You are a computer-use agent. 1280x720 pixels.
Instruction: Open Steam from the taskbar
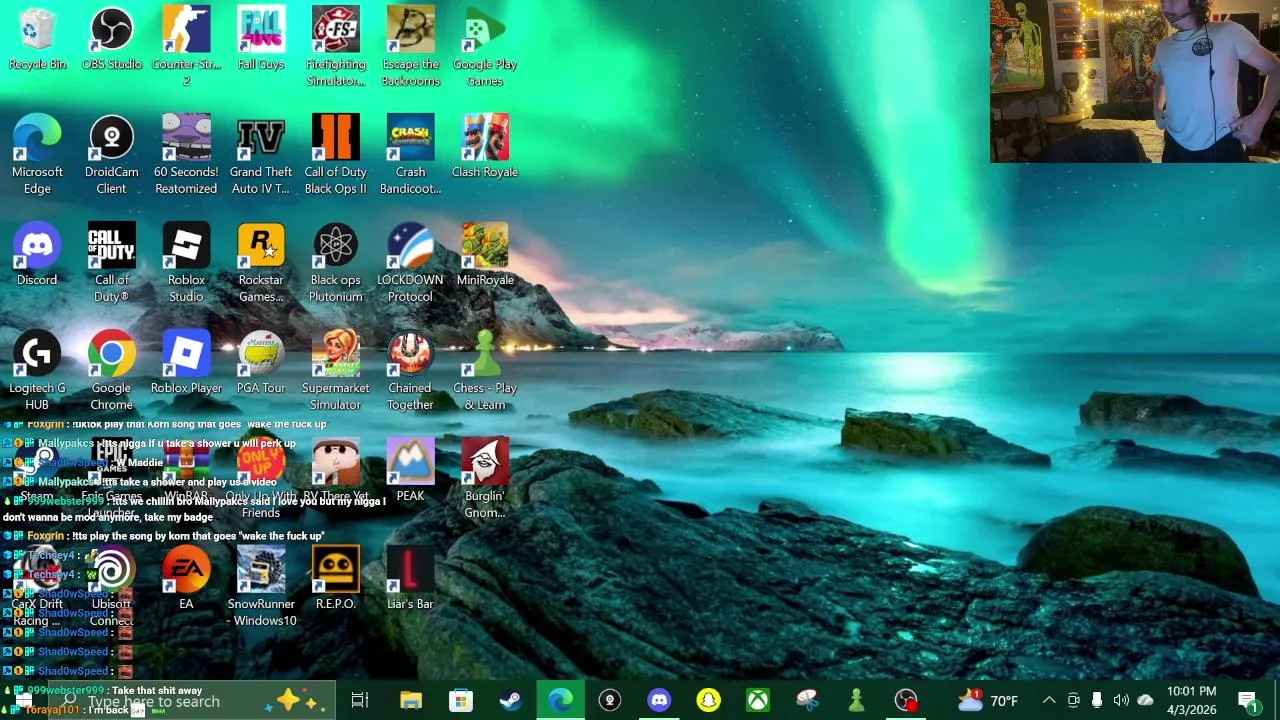(x=510, y=701)
